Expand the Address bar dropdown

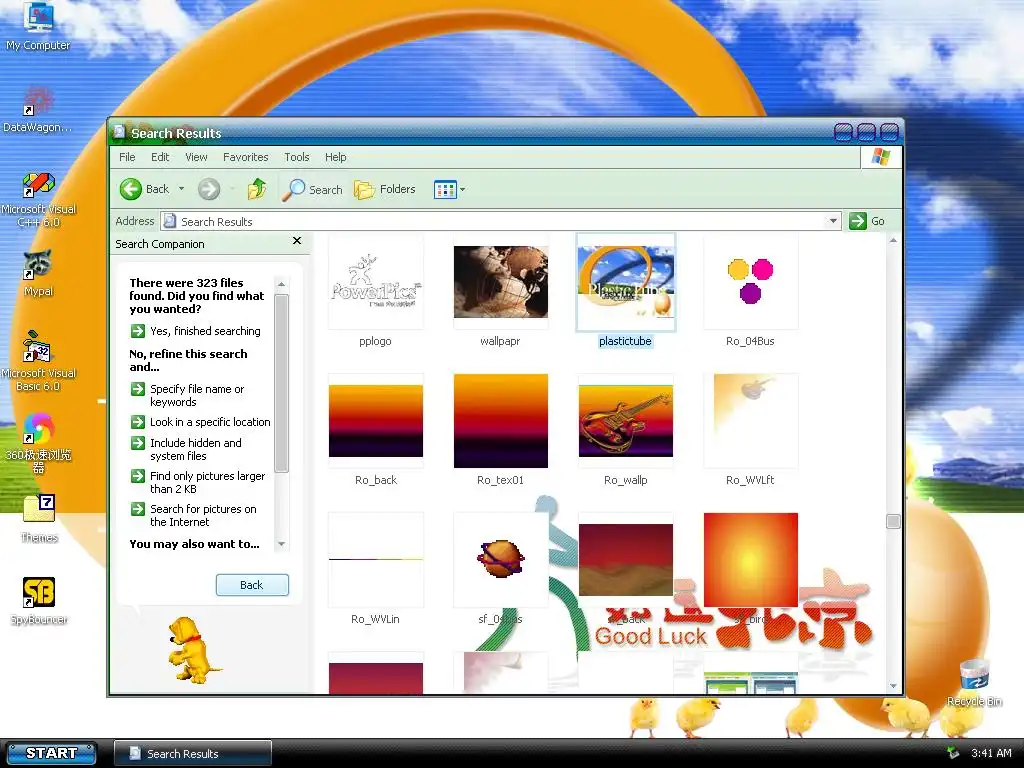[x=833, y=221]
